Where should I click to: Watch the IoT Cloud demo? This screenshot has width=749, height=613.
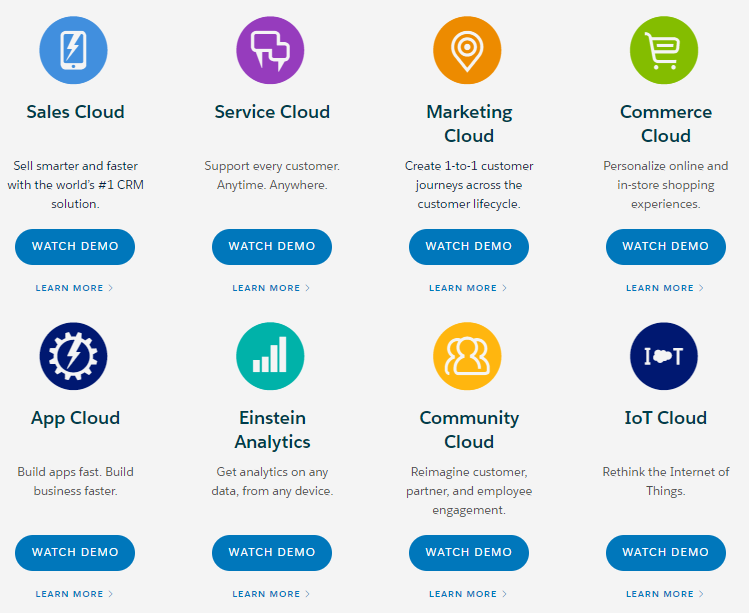click(x=666, y=552)
